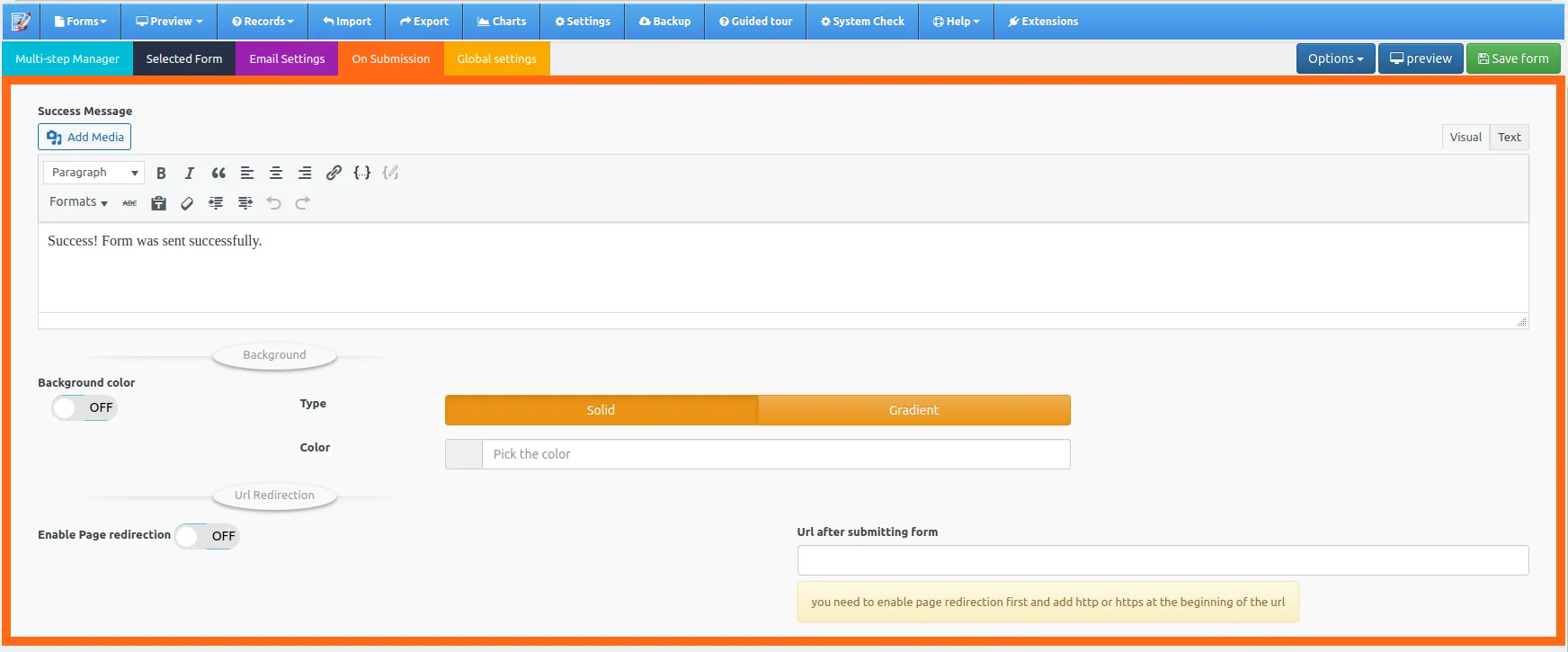Click inside the success message text area
The image size is (1568, 652).
click(783, 268)
